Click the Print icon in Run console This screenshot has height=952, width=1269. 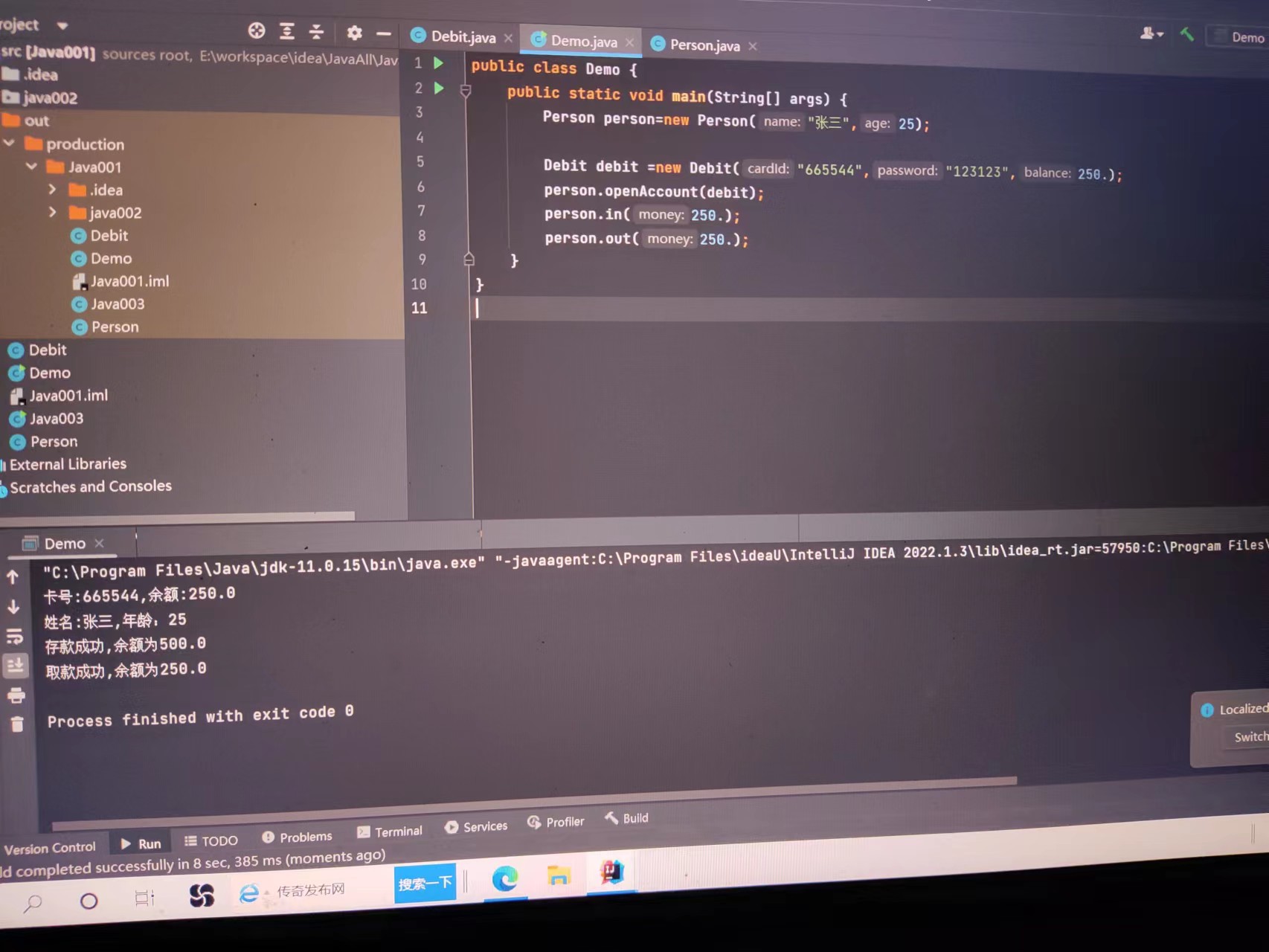[x=16, y=695]
